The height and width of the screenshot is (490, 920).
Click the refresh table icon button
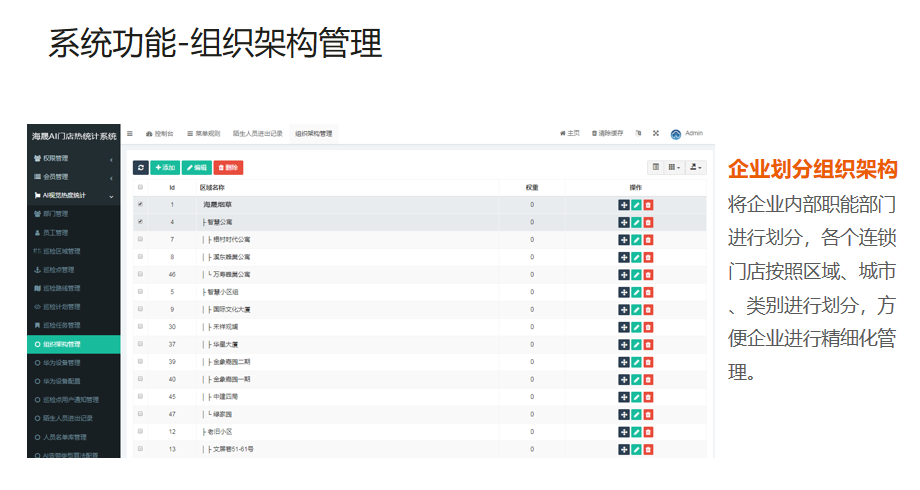tap(141, 167)
